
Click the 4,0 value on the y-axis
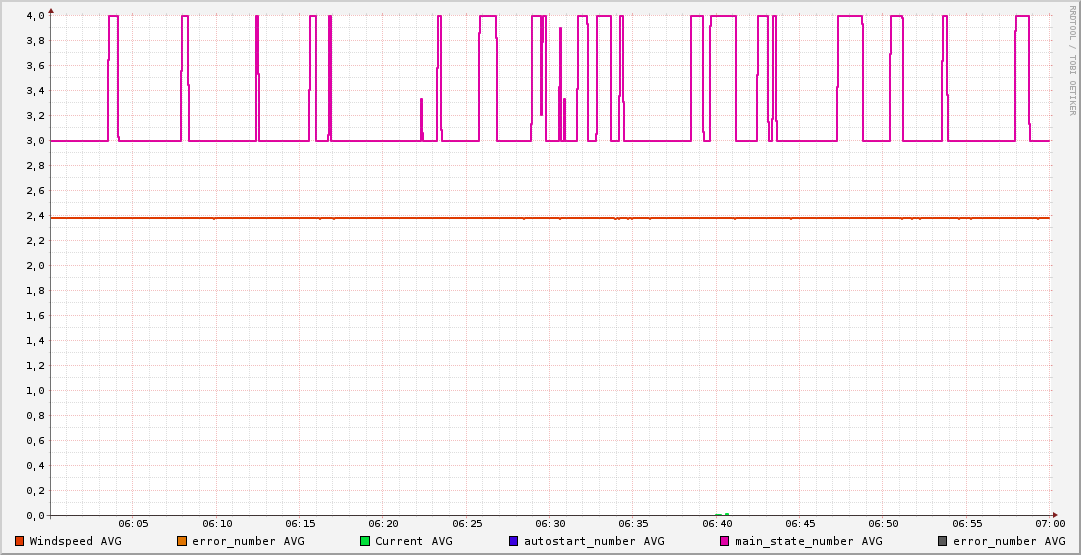[35, 16]
